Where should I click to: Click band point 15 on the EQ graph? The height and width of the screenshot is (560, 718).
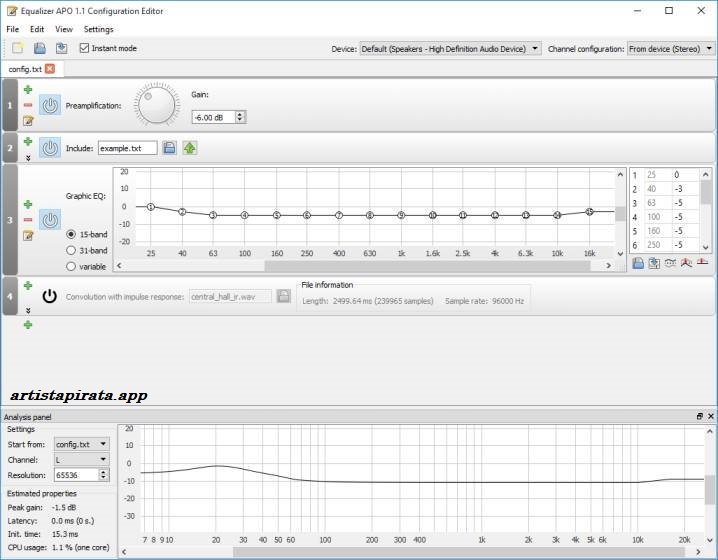(x=589, y=212)
